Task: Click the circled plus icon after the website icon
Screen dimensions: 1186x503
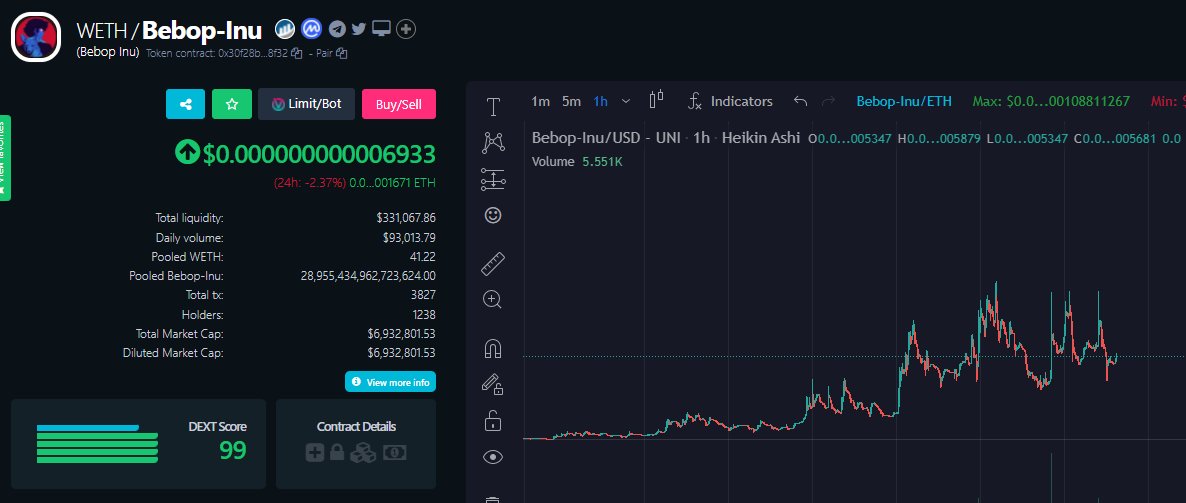Action: pos(406,29)
